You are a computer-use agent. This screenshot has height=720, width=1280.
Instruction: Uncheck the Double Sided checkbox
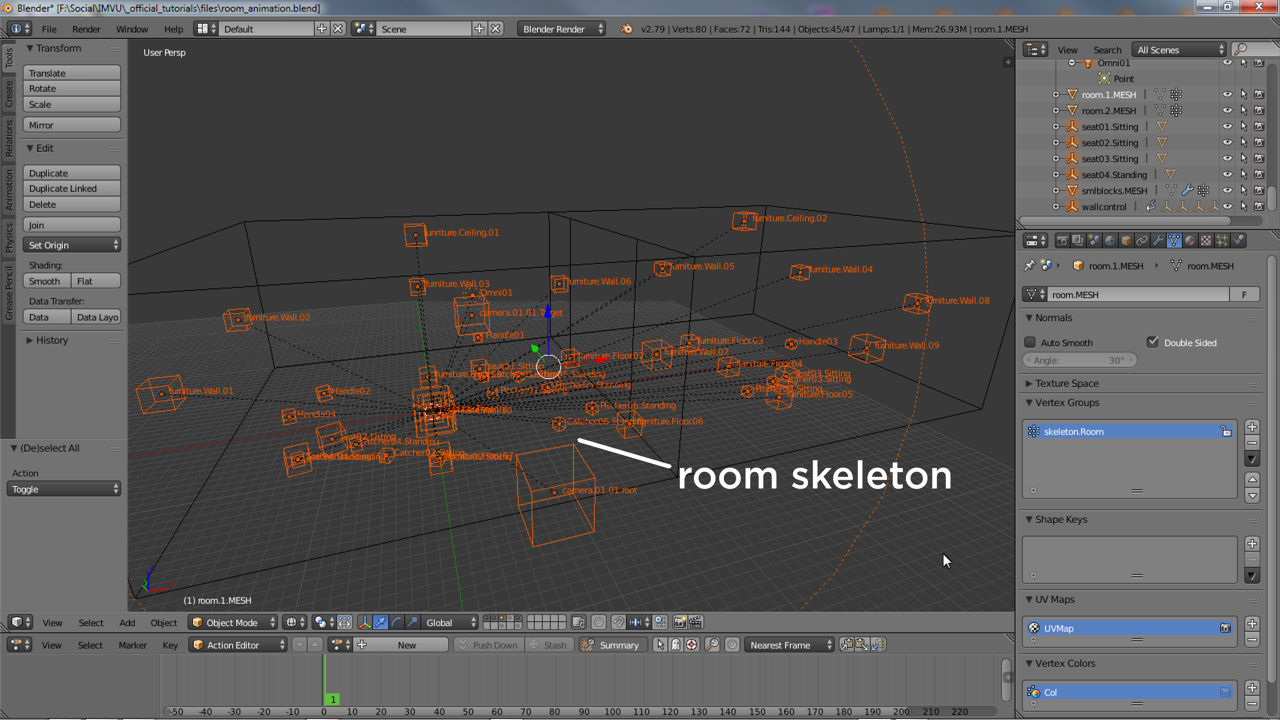pyautogui.click(x=1153, y=342)
